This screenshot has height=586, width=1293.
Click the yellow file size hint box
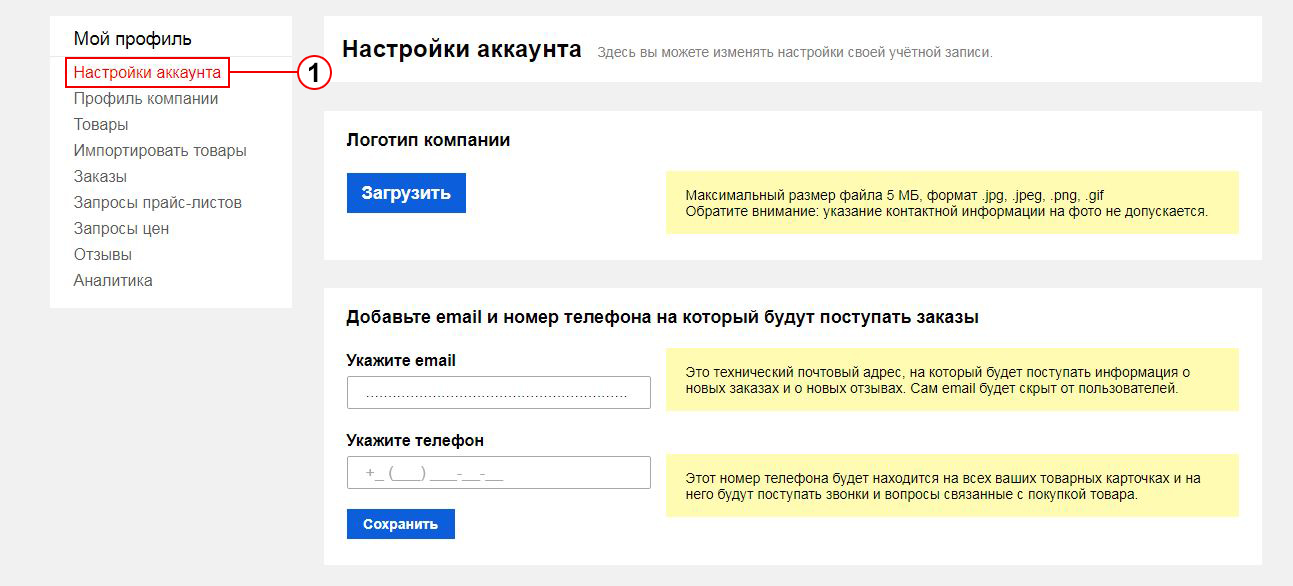tap(952, 203)
